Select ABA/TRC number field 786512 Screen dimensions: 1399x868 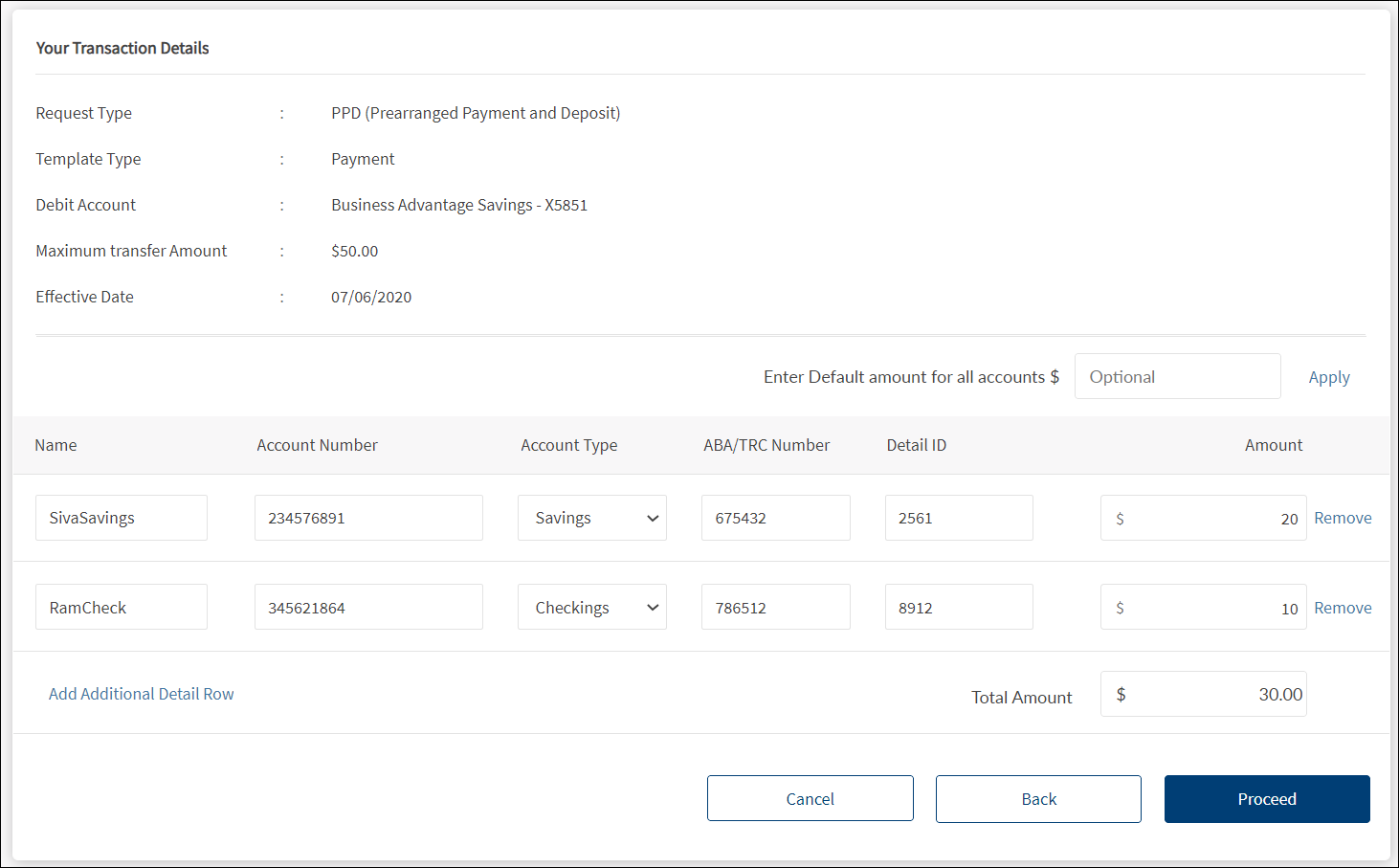tap(775, 608)
